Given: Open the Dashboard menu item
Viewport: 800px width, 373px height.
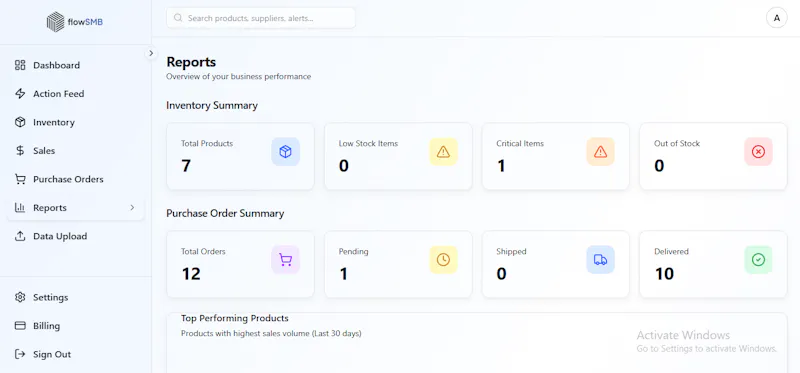Looking at the screenshot, I should pos(76,65).
